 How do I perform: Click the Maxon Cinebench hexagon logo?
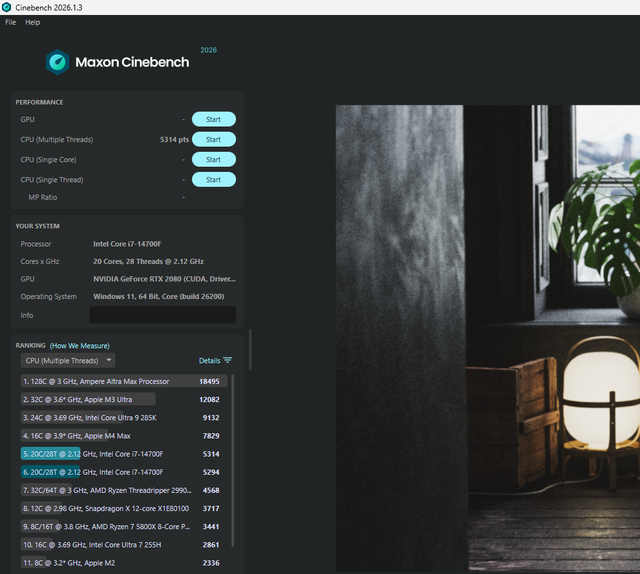point(58,62)
